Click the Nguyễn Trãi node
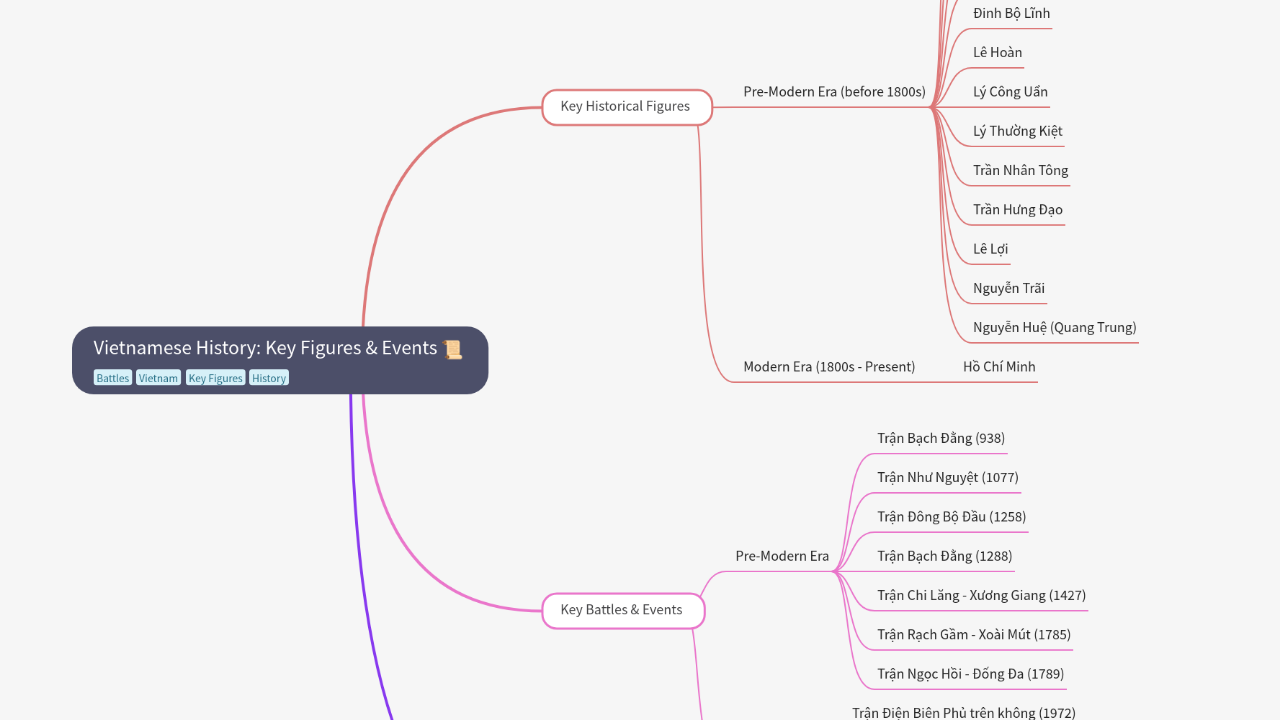Screen dimensions: 1280x720 click(1008, 288)
